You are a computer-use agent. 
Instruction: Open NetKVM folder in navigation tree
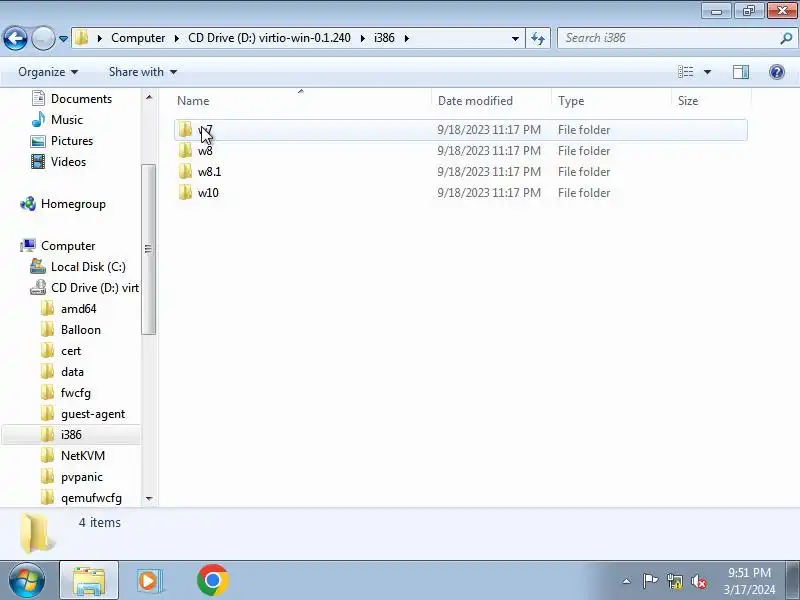point(83,455)
